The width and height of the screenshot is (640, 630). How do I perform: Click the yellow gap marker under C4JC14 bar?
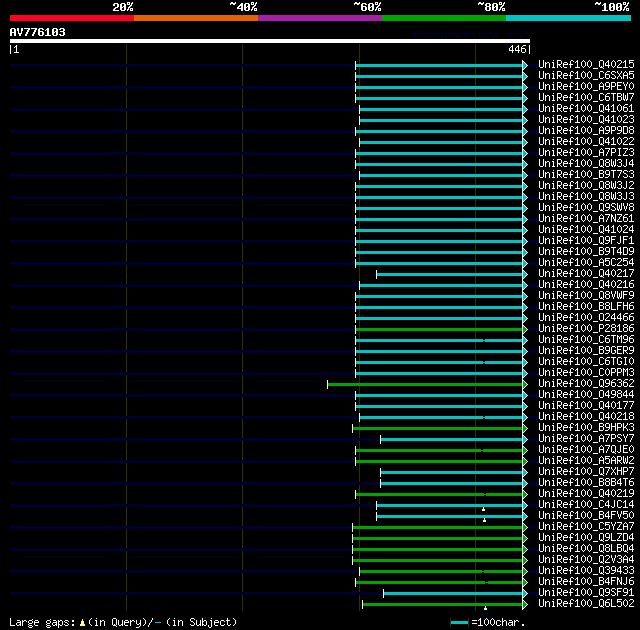point(483,509)
